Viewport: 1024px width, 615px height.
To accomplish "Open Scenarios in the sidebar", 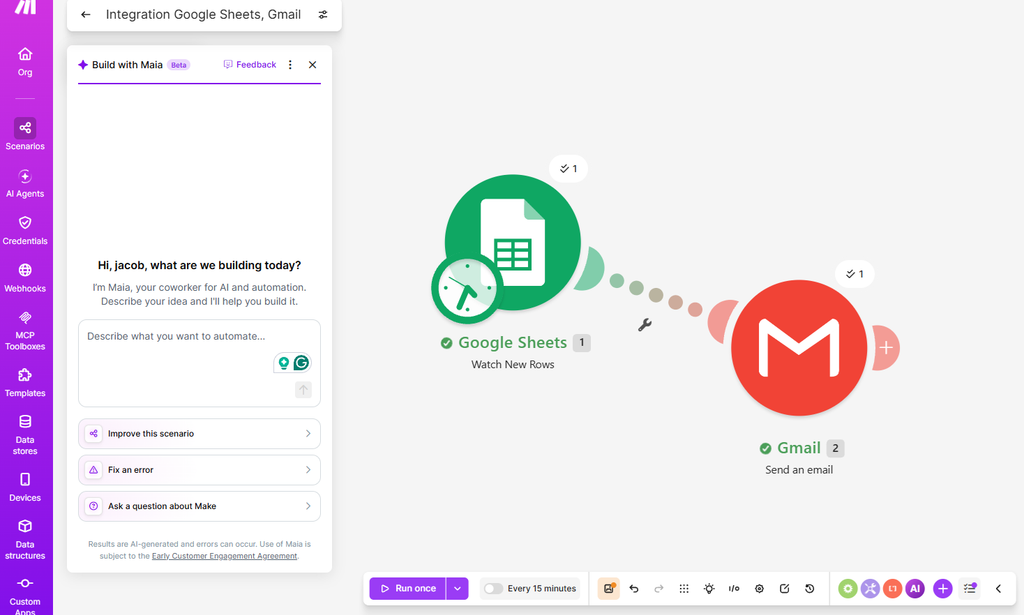I will coord(25,134).
